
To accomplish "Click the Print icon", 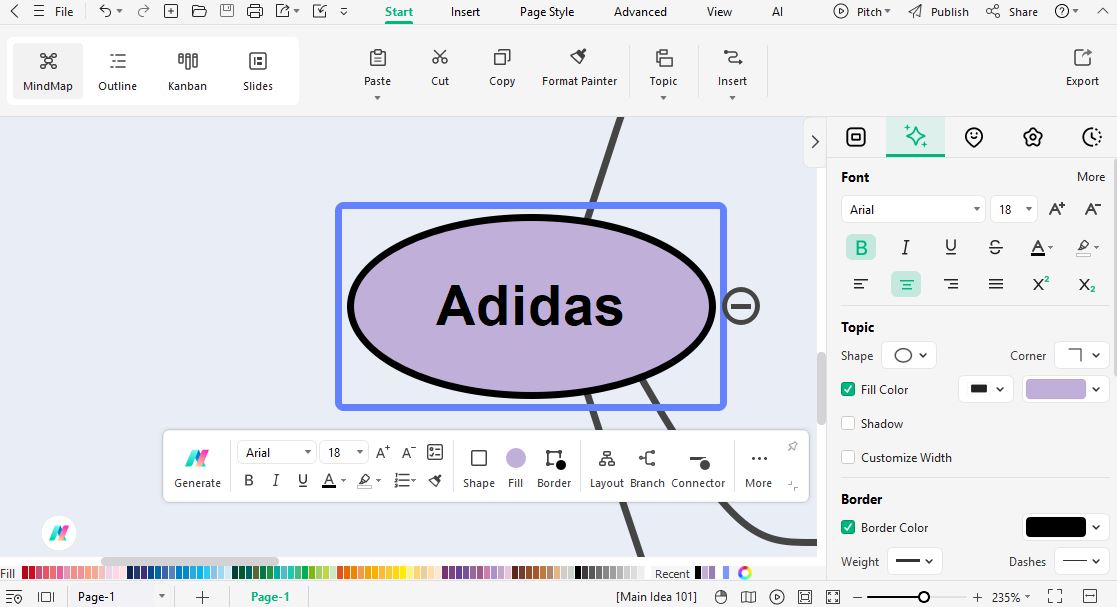I will [254, 11].
